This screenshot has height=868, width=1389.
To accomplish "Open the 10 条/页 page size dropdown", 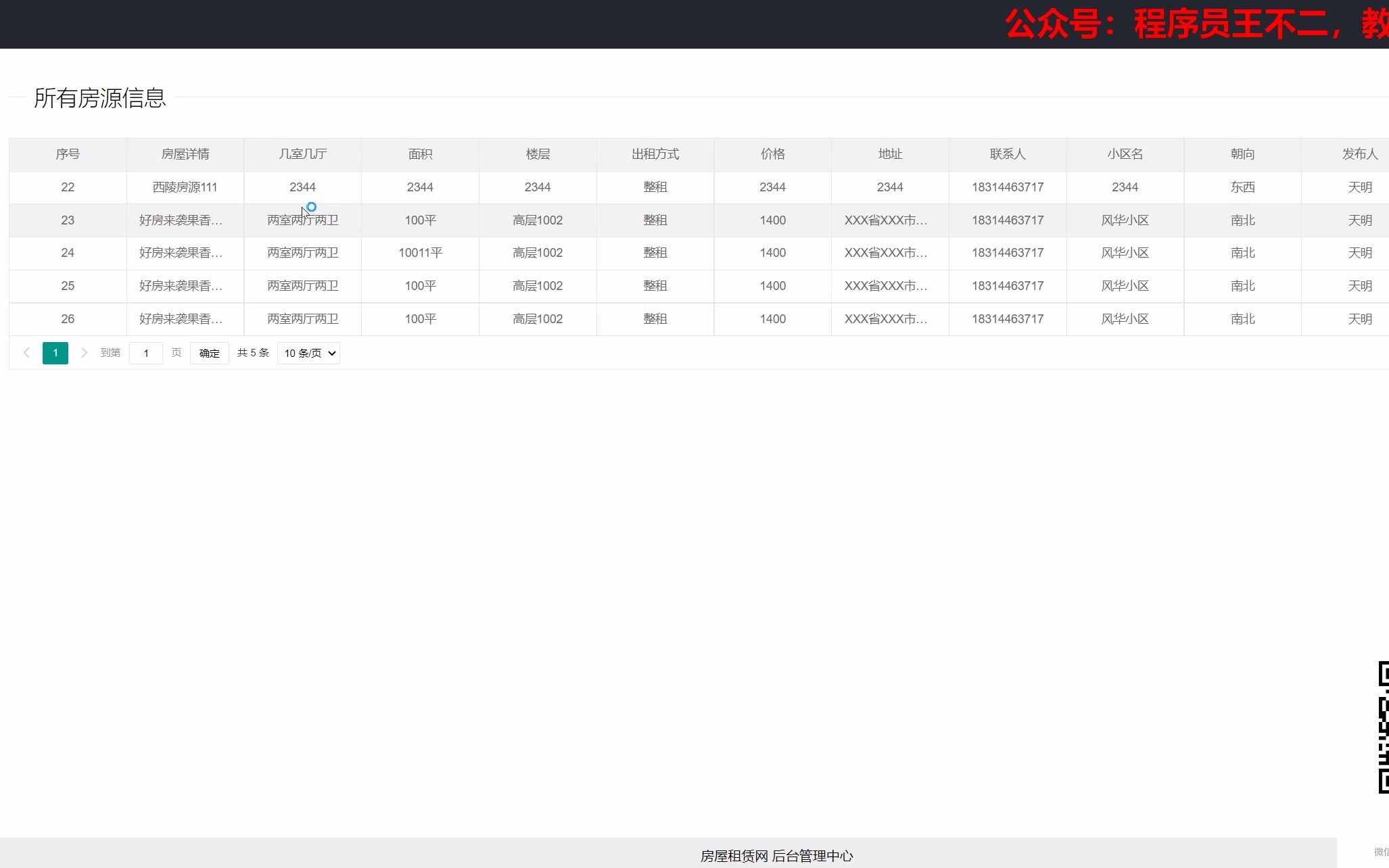I will click(x=308, y=353).
